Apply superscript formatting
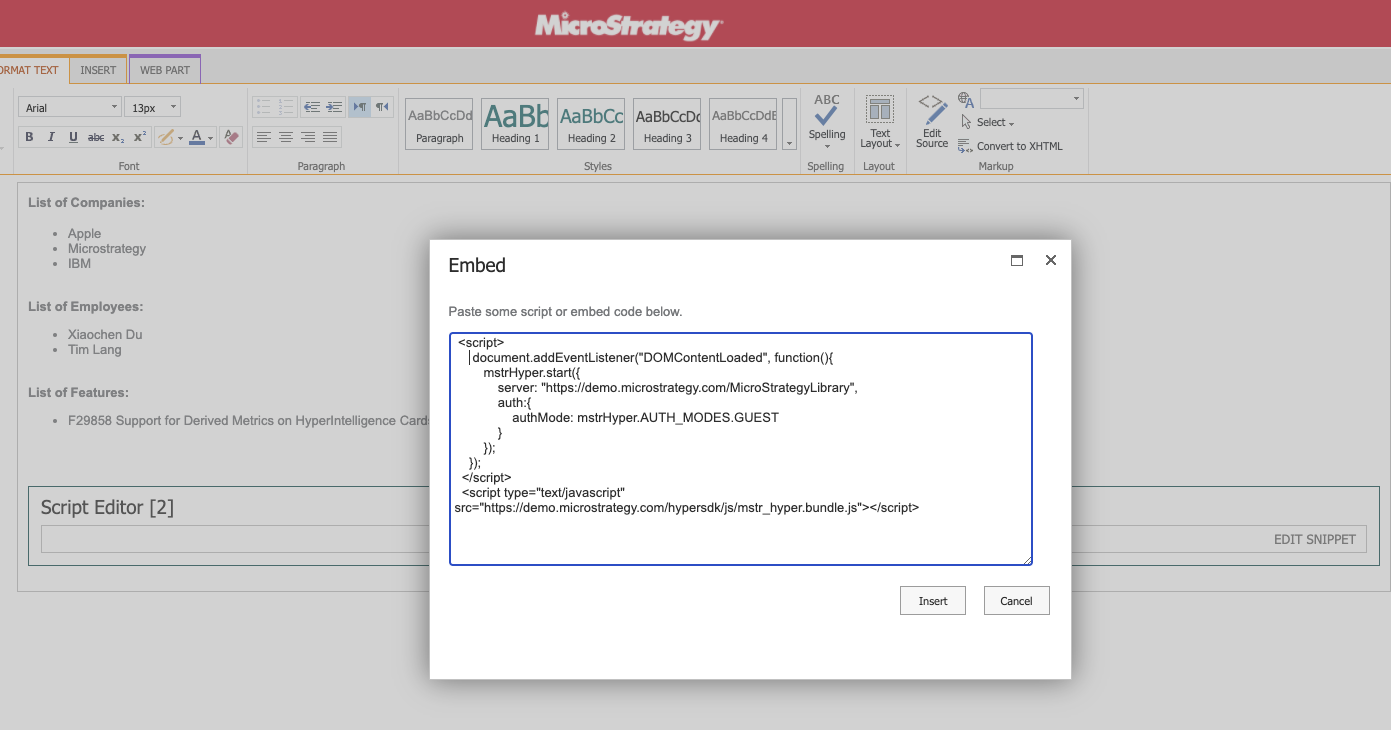 click(140, 137)
